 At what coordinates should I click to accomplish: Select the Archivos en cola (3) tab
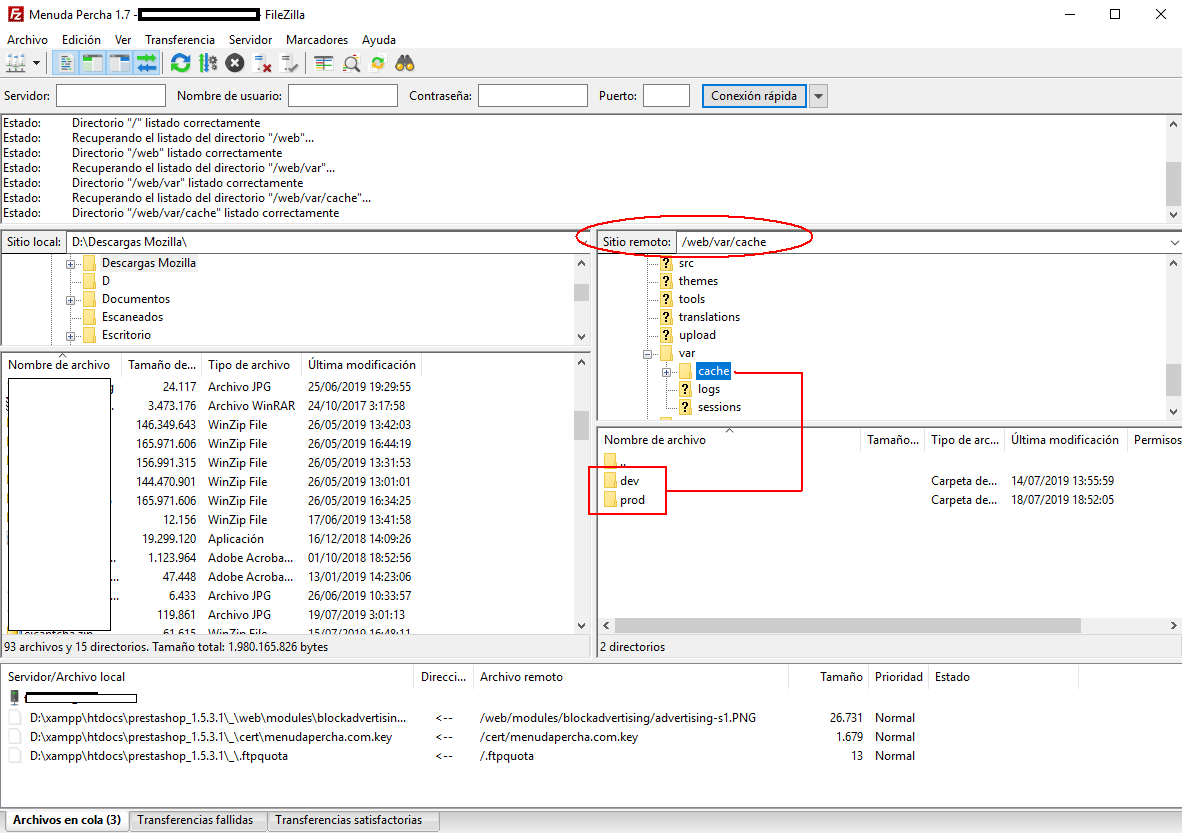click(66, 820)
